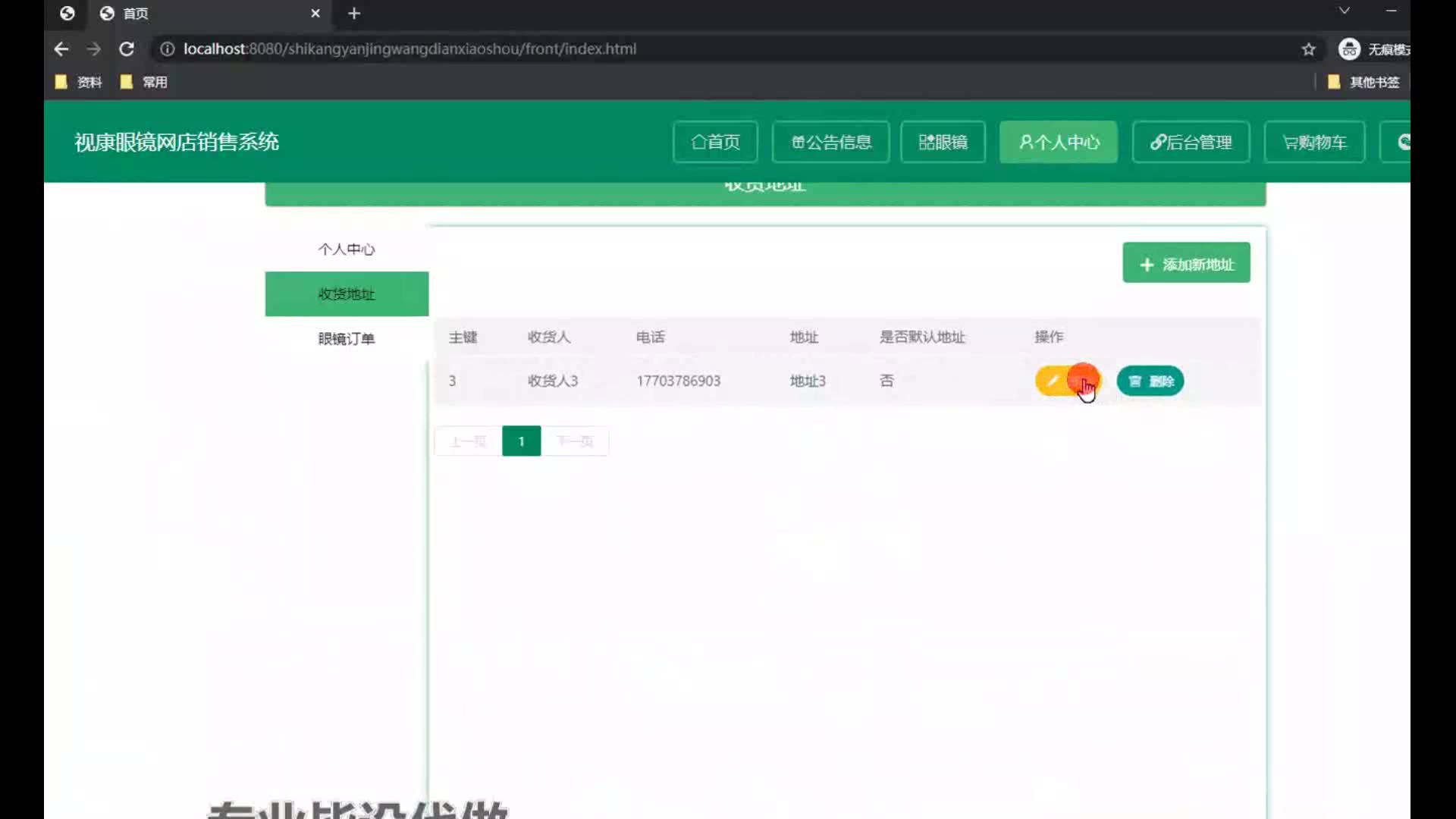Click page number 1 in pagination

coord(521,441)
